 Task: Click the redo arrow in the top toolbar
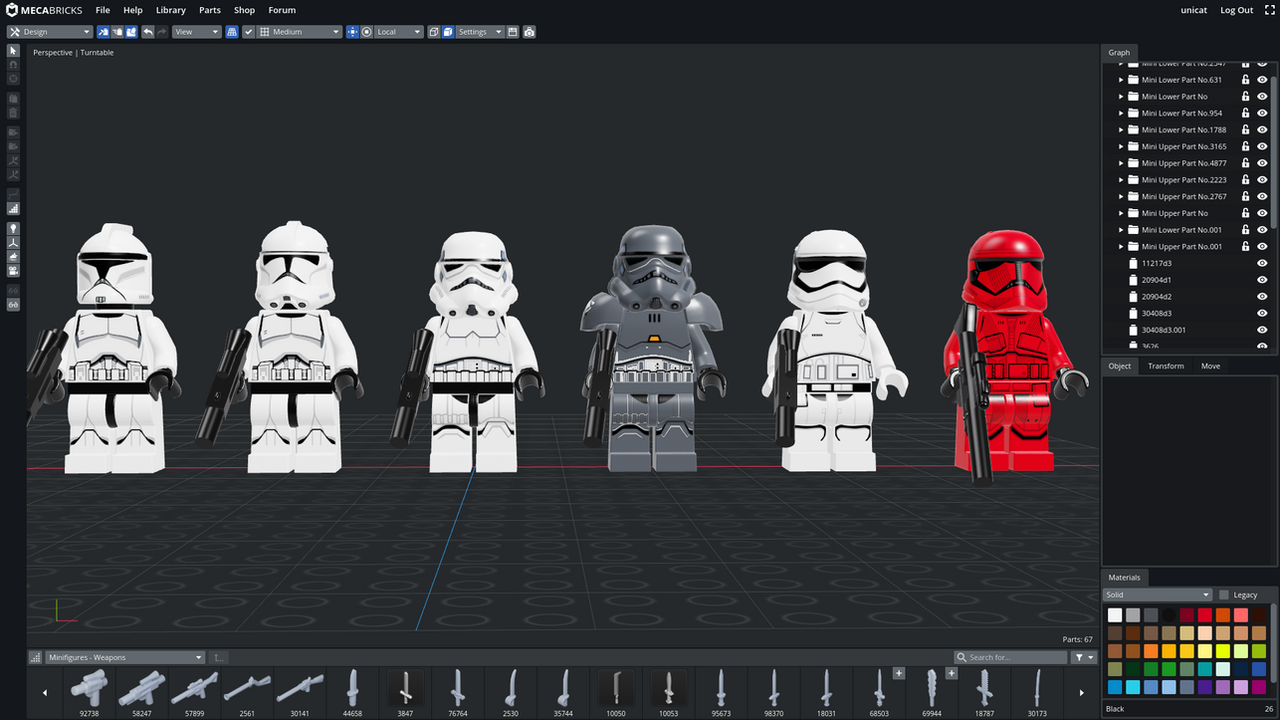[x=162, y=32]
